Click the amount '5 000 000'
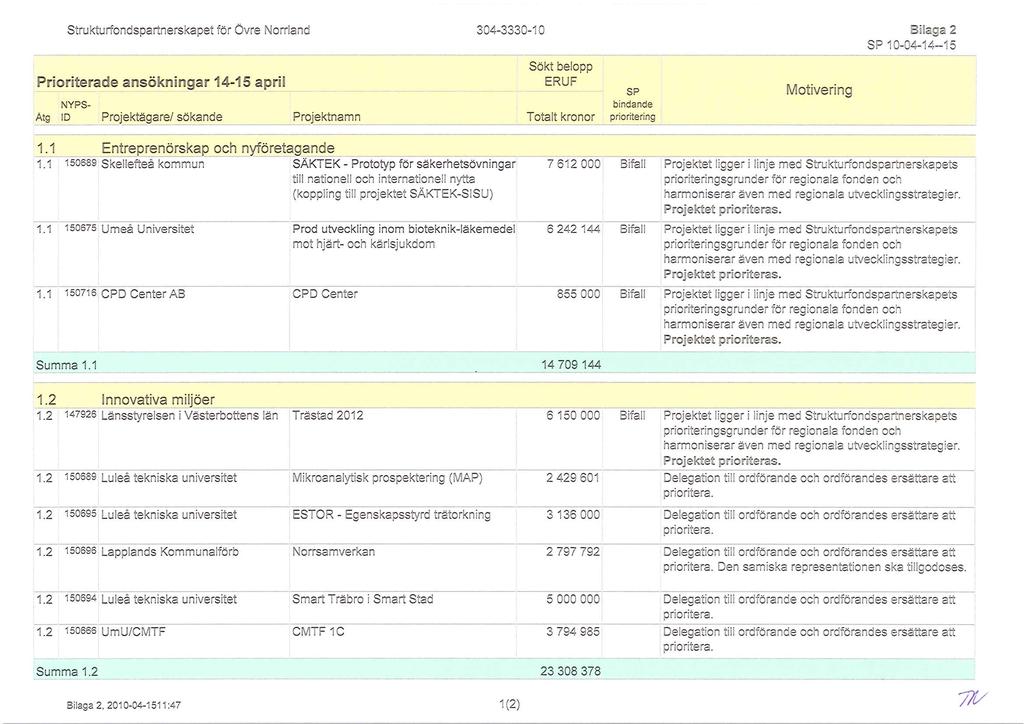This screenshot has width=1024, height=724. pyautogui.click(x=573, y=599)
